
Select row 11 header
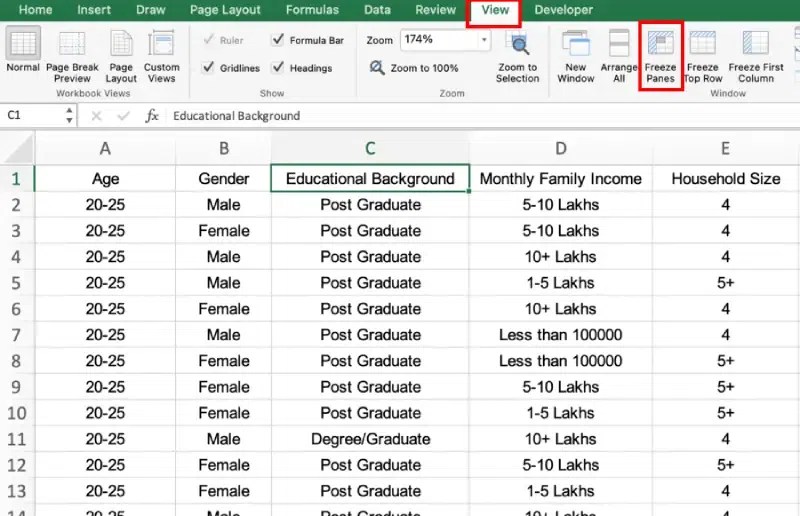pos(17,439)
